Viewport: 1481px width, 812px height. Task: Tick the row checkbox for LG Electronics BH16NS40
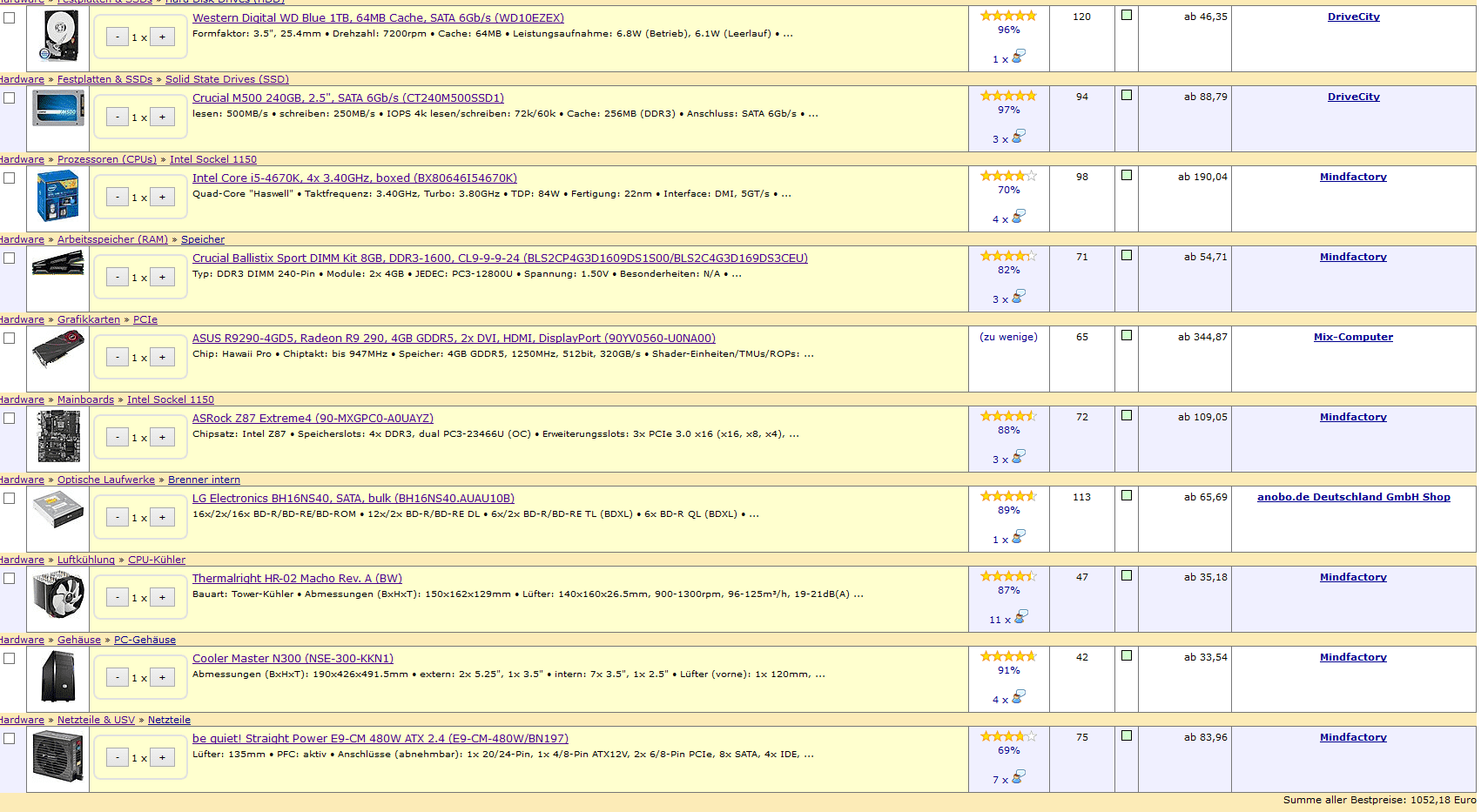(x=10, y=498)
